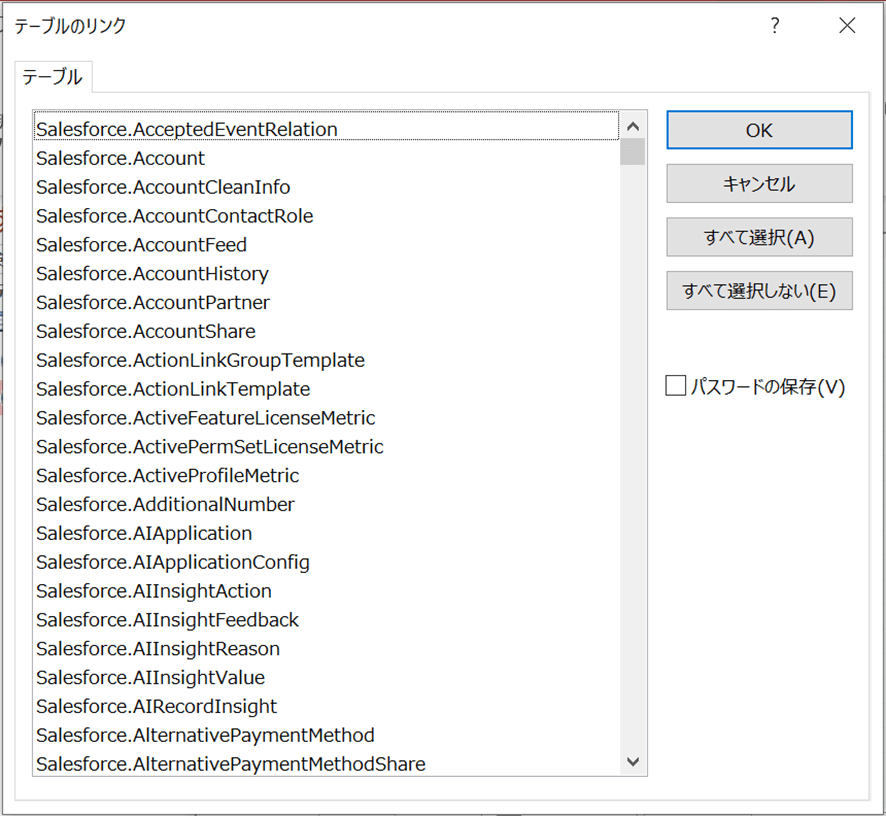This screenshot has width=886, height=816.
Task: Select Salesforce.AIInsightReason table
Action: tap(327, 648)
